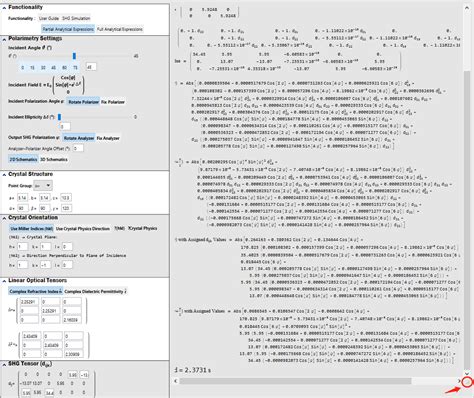Open the Point Group dropdown

(x=43, y=185)
